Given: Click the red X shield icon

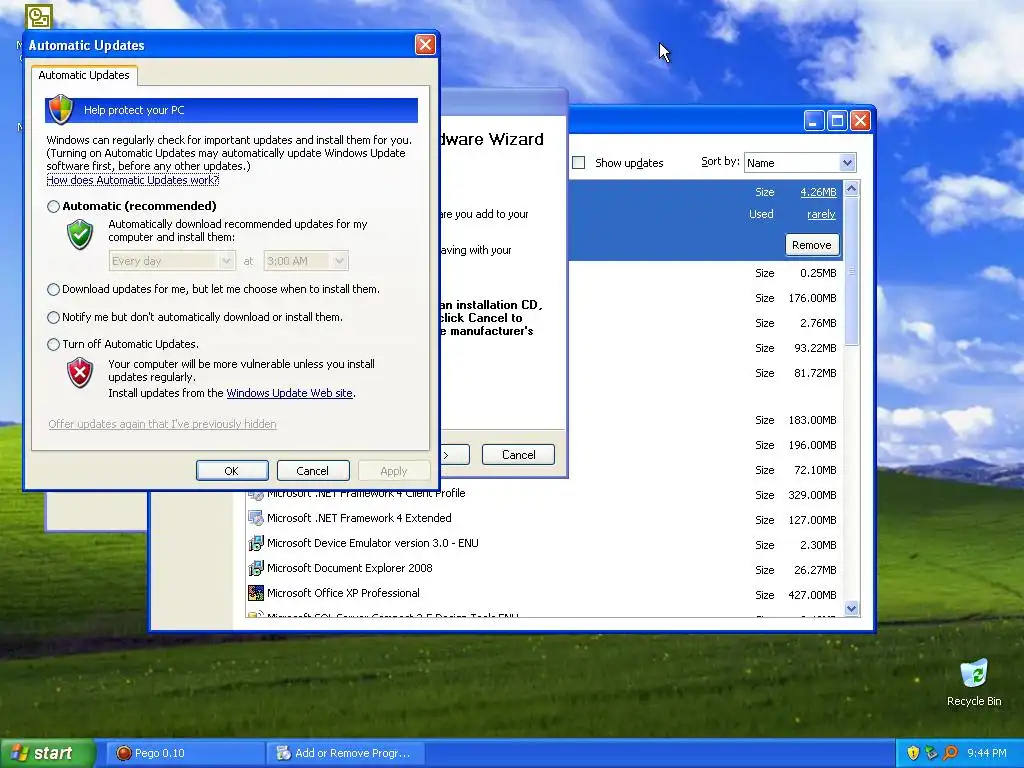Looking at the screenshot, I should (80, 373).
